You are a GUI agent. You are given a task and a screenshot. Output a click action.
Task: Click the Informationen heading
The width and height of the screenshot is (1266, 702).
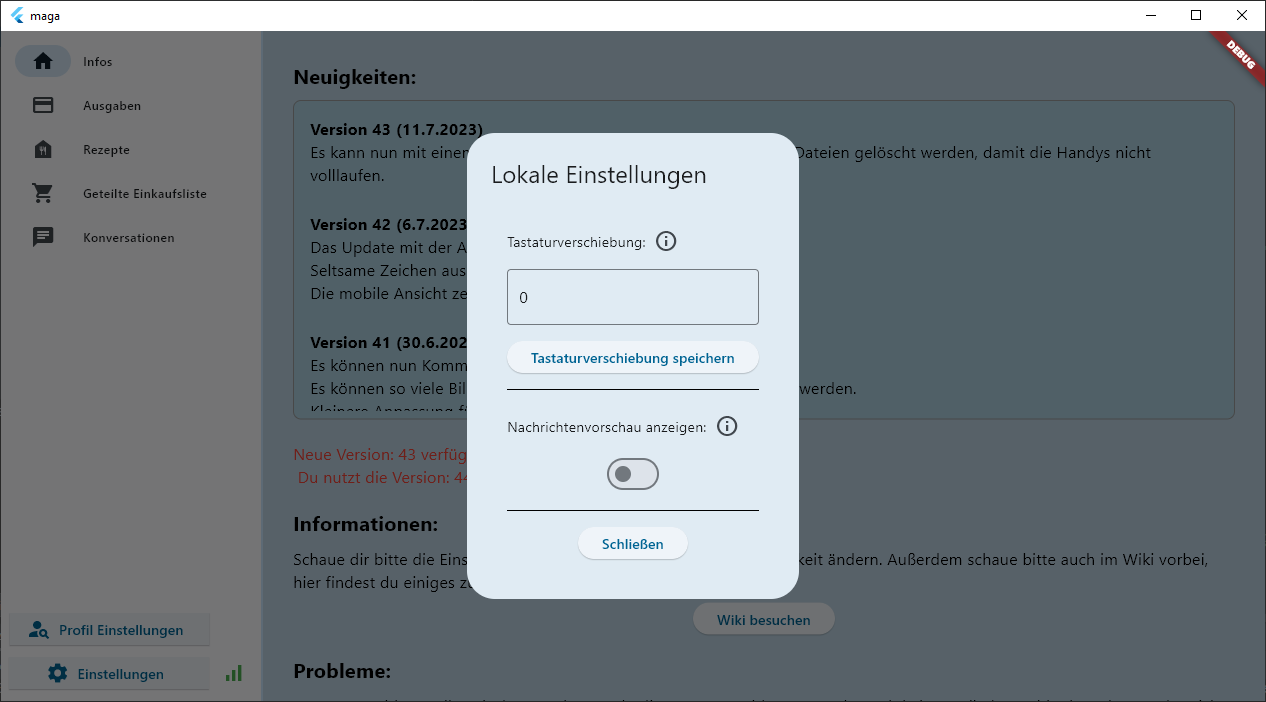coord(366,524)
